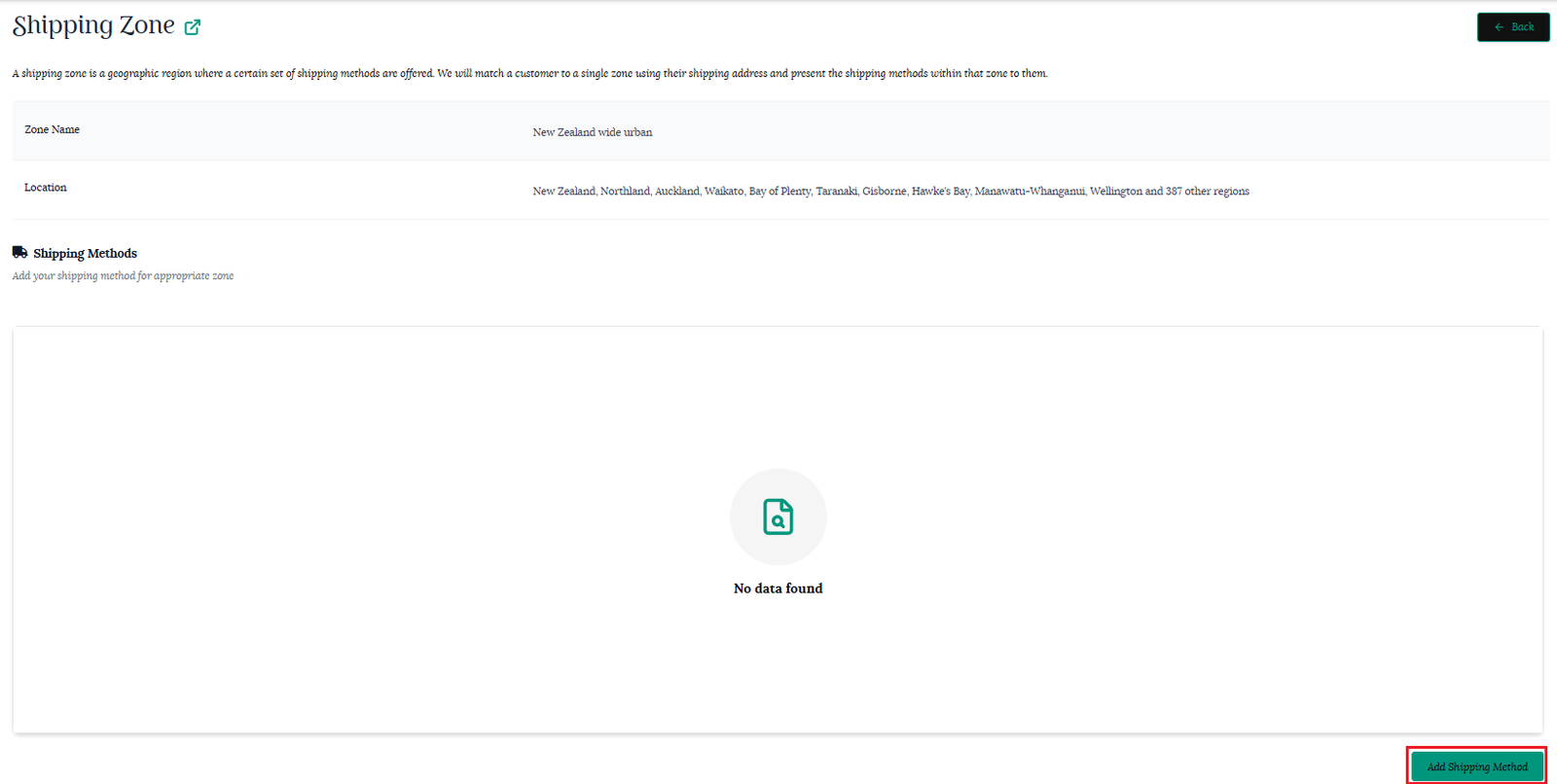1557x784 pixels.
Task: Click the document search icon above No data found
Action: (x=778, y=517)
